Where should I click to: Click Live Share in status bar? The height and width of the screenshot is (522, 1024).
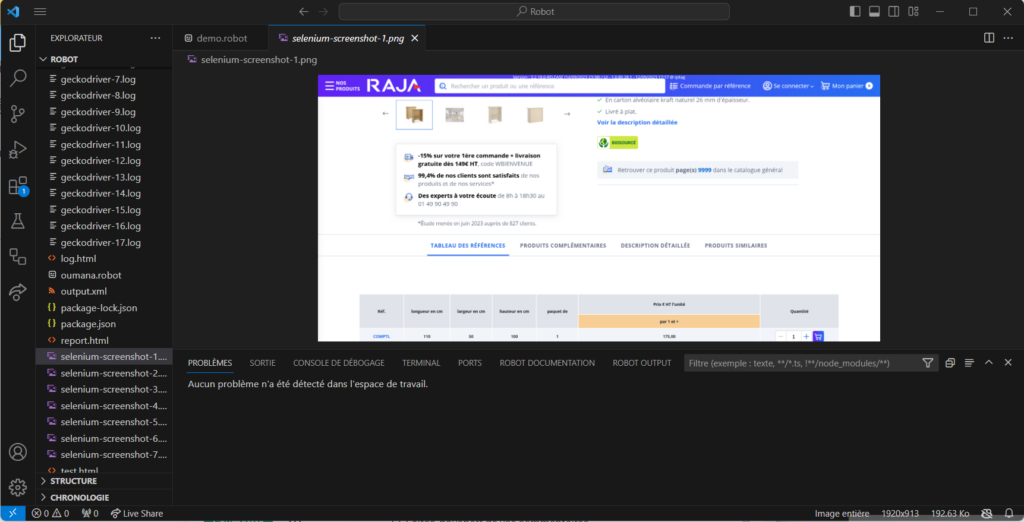136,514
